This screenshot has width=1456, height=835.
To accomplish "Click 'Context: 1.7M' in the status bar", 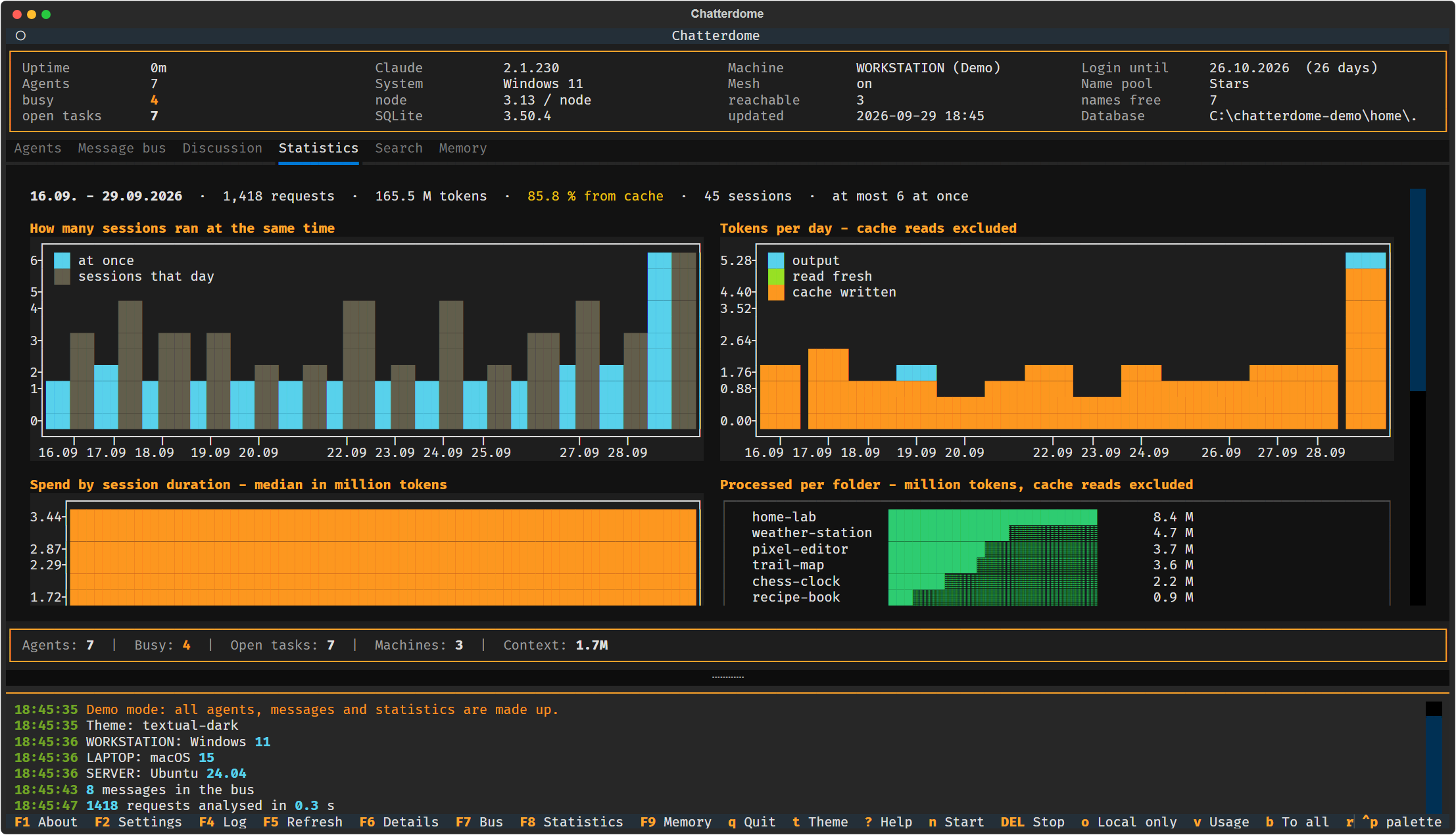I will [556, 646].
